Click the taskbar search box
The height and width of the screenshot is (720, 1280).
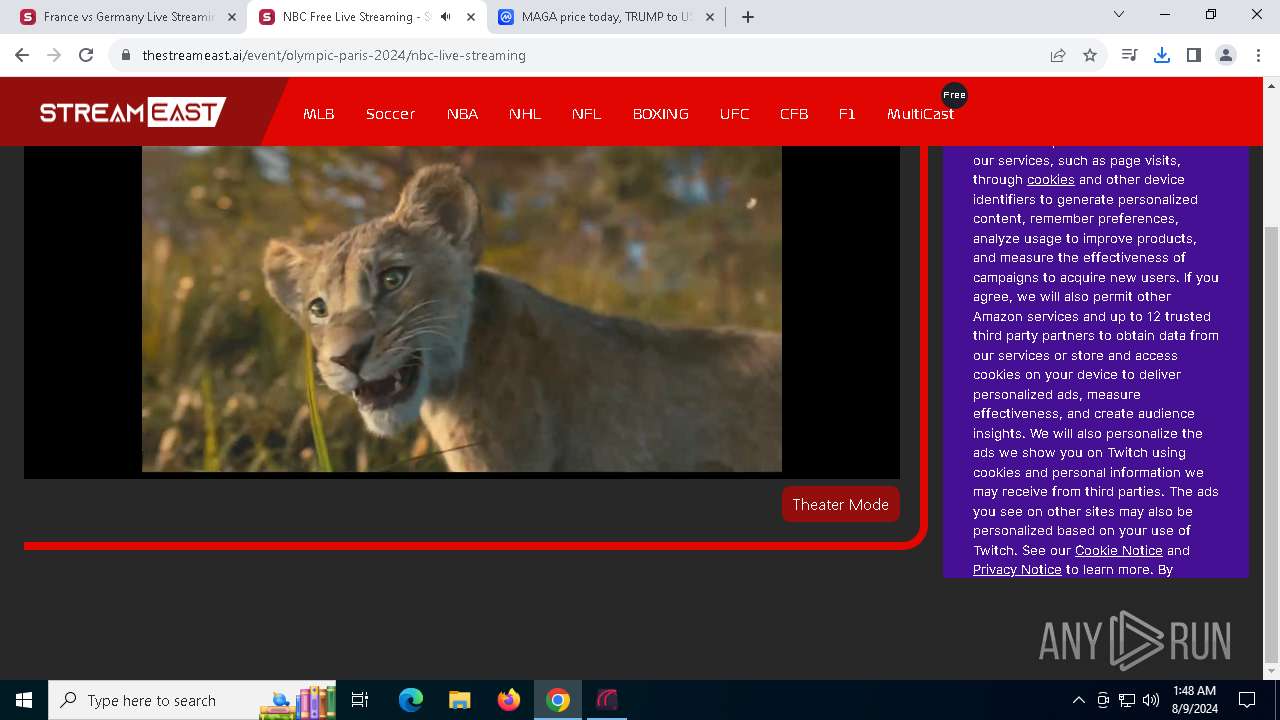[x=192, y=700]
